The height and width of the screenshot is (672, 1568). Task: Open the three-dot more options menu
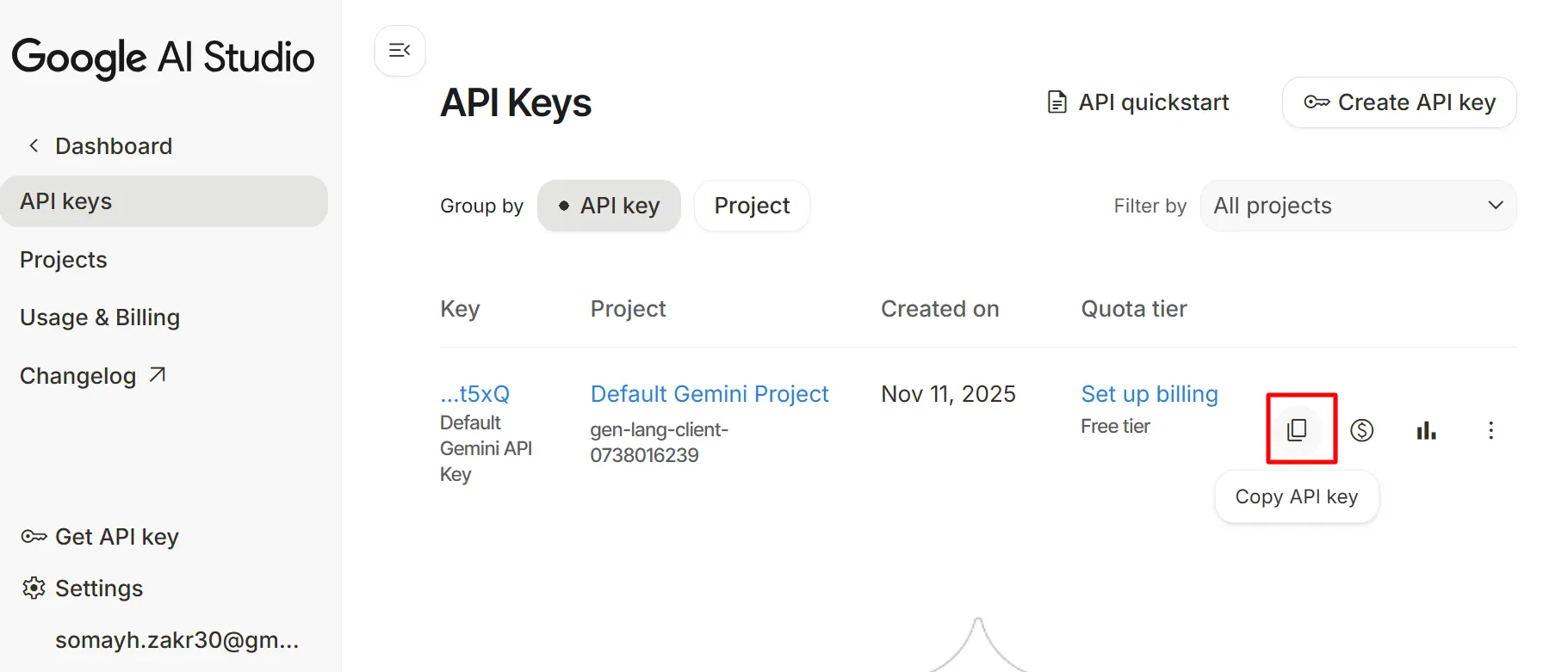click(x=1491, y=429)
